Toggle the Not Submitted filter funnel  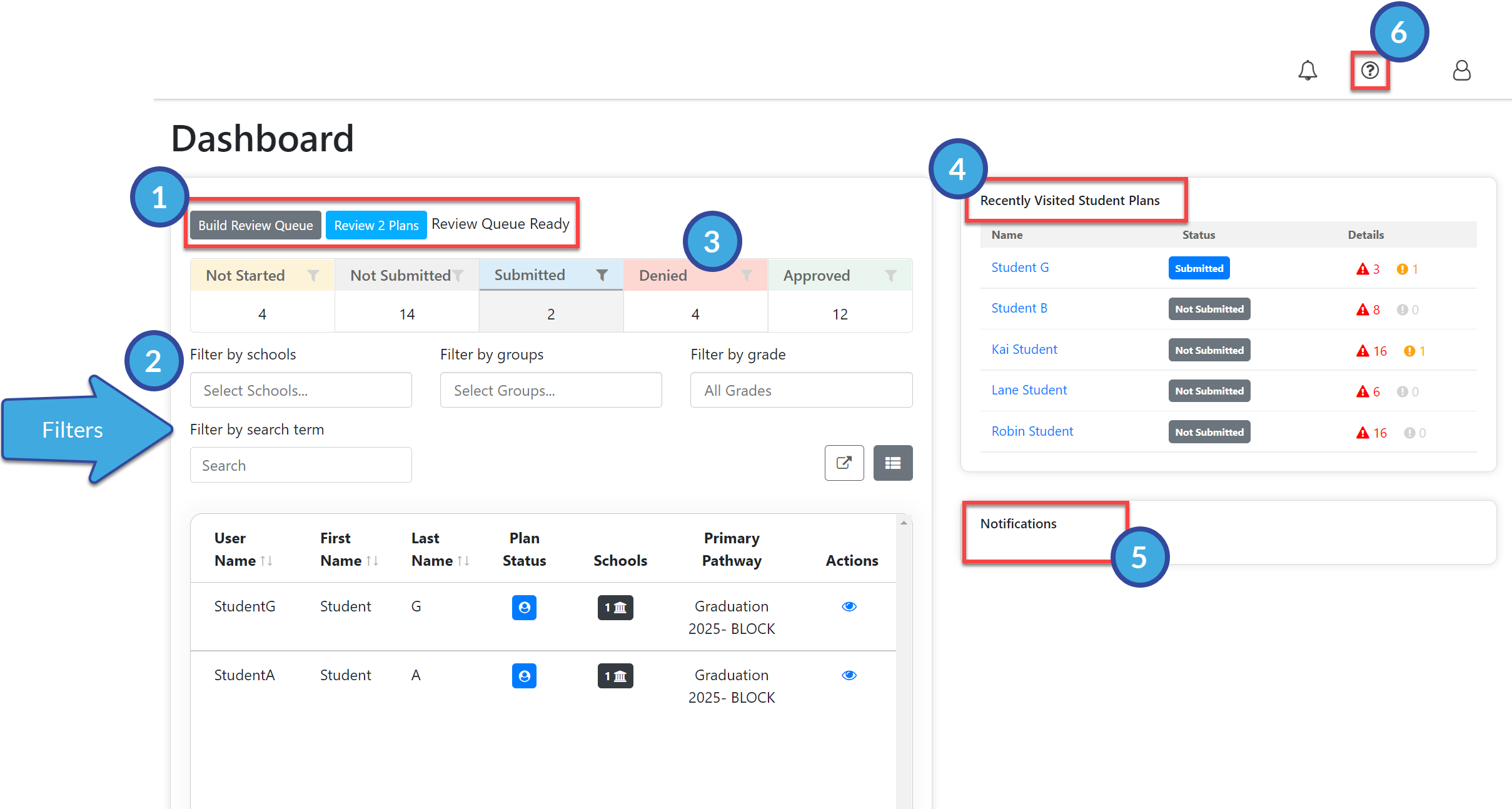[x=458, y=275]
